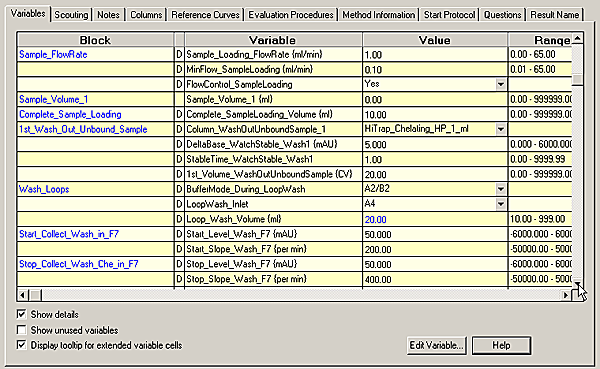Click the 0.01 - 65.00 range cell
This screenshot has width=600, height=369.
540,69
